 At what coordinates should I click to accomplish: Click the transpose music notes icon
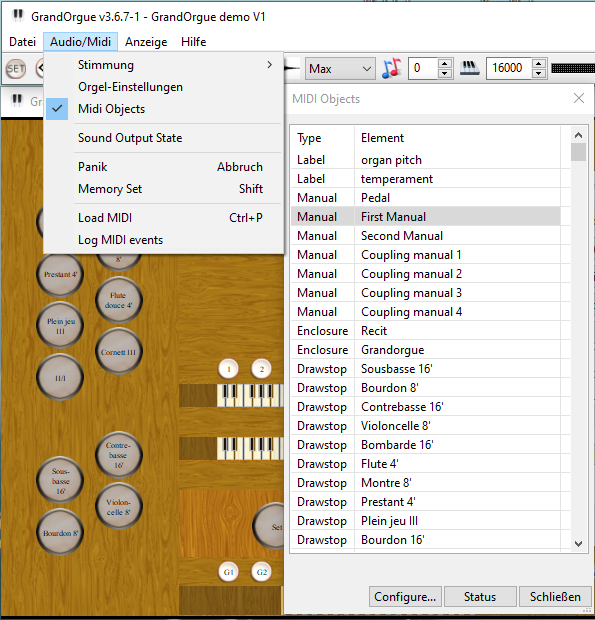[x=391, y=68]
